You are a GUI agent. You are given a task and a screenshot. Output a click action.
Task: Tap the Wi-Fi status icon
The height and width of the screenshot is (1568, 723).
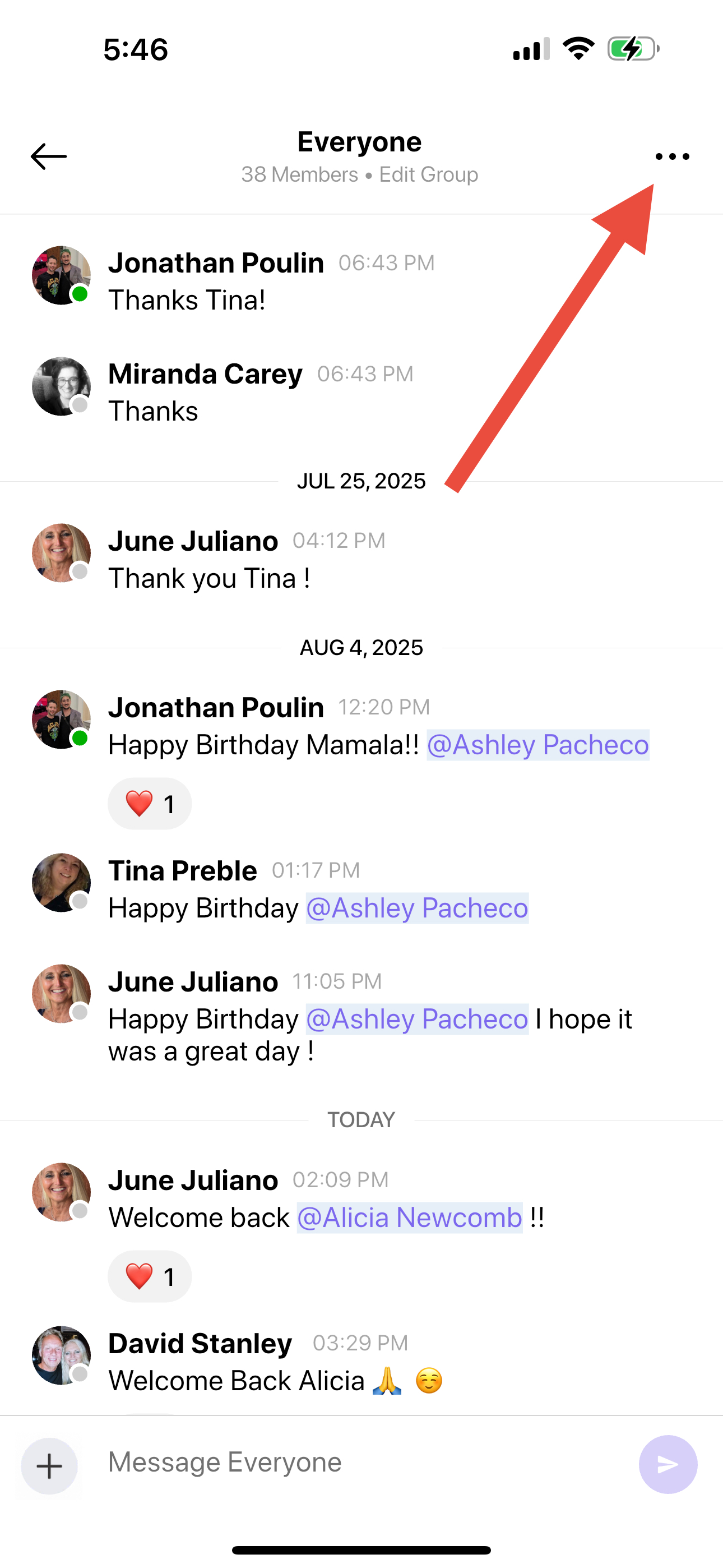coord(579,49)
